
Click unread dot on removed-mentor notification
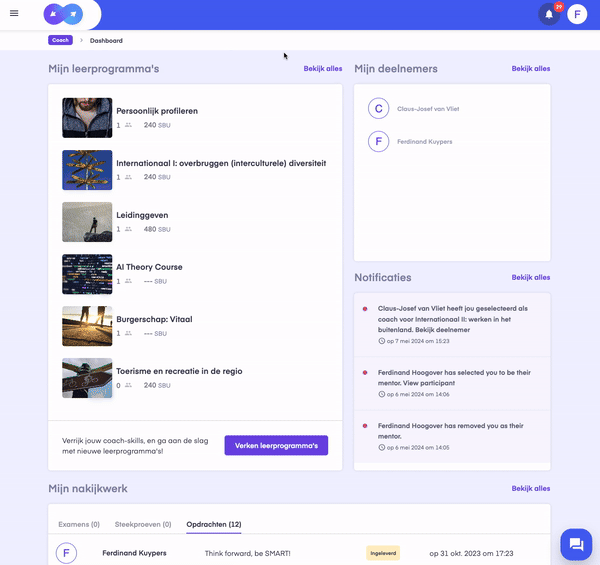(365, 426)
